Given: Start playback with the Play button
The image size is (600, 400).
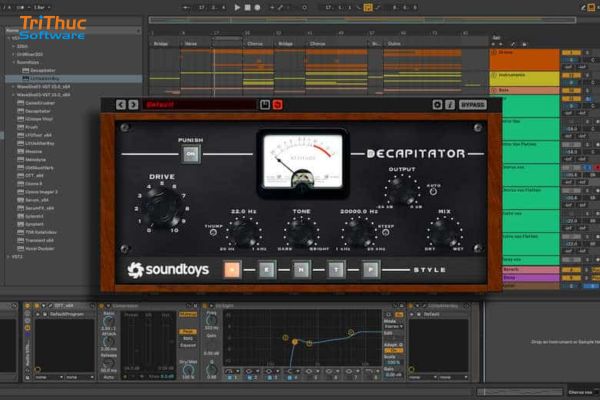Looking at the screenshot, I should coord(237,7).
